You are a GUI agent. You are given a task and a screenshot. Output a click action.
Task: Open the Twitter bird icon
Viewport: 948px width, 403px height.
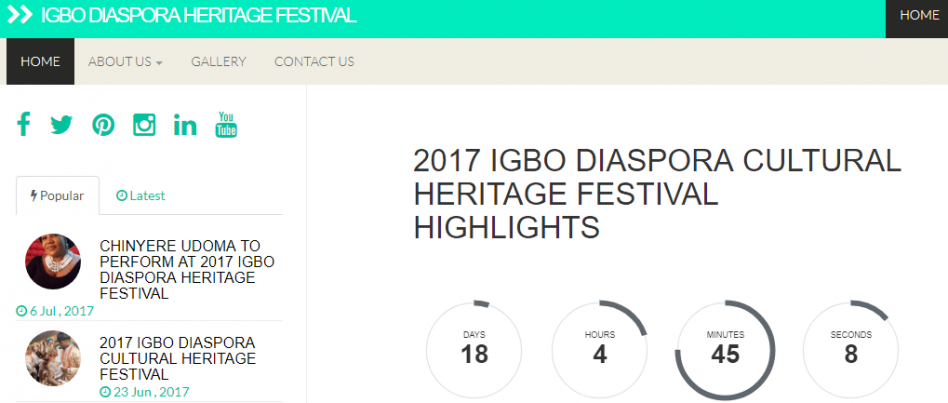(62, 125)
